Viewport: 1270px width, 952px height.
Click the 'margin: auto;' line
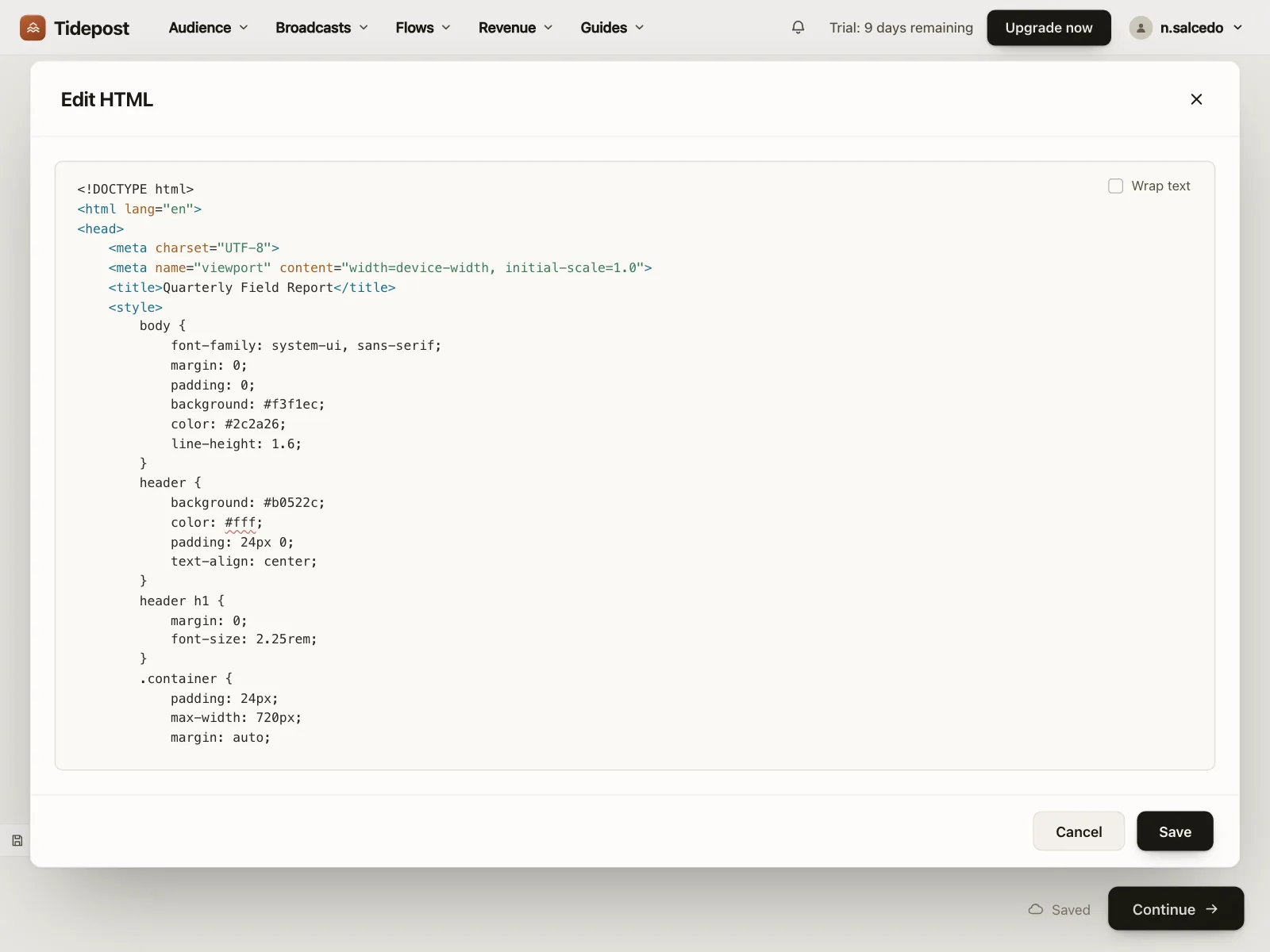tap(221, 737)
